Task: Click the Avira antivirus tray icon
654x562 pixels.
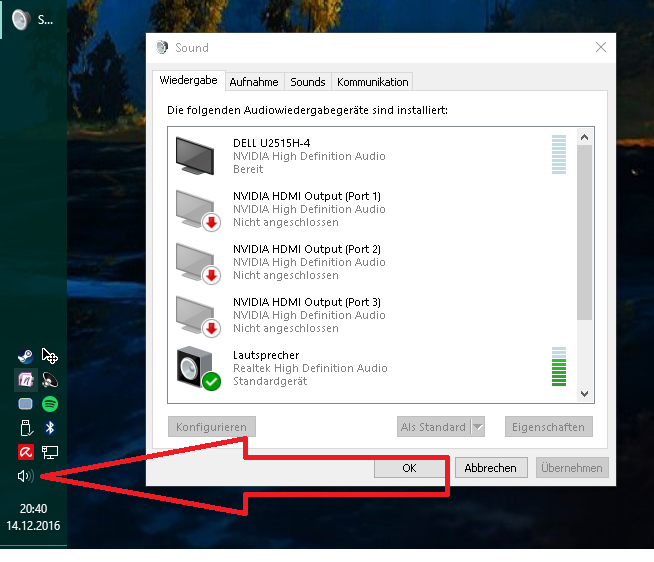Action: click(x=26, y=452)
